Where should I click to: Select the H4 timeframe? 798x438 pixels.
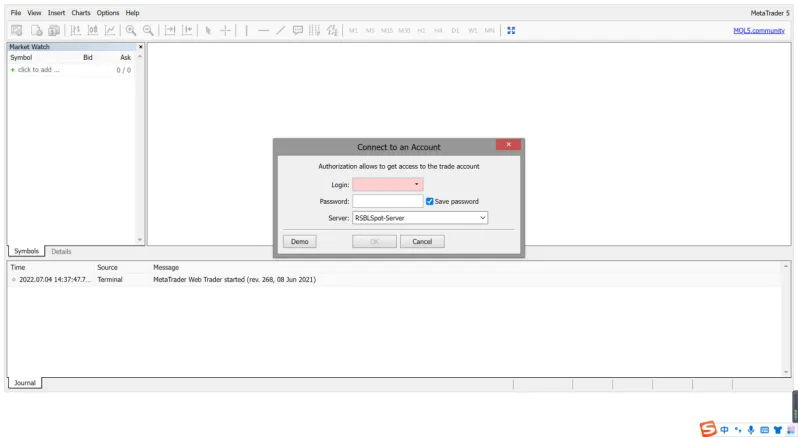[x=438, y=31]
